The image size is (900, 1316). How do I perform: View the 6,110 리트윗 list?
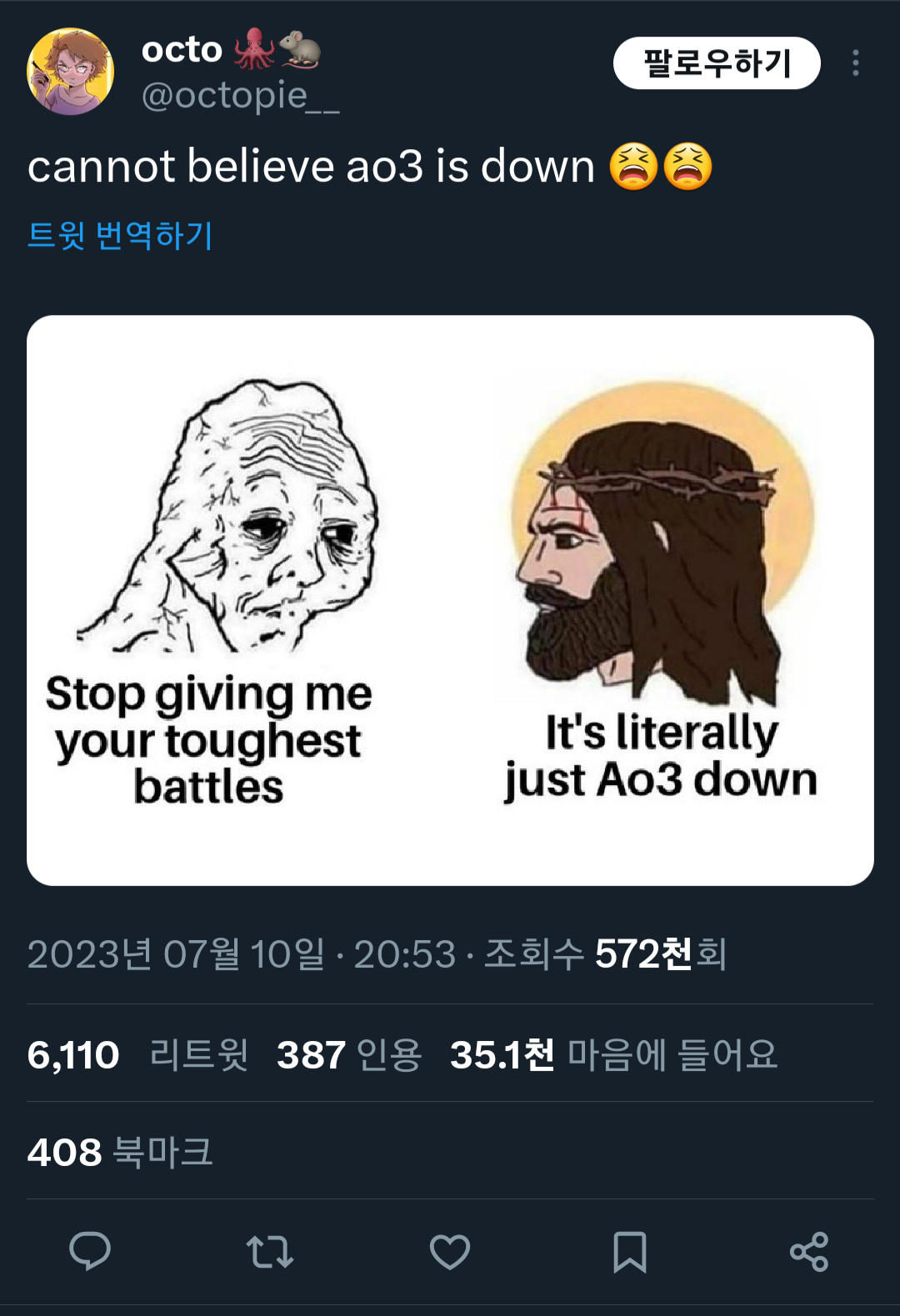[138, 1055]
